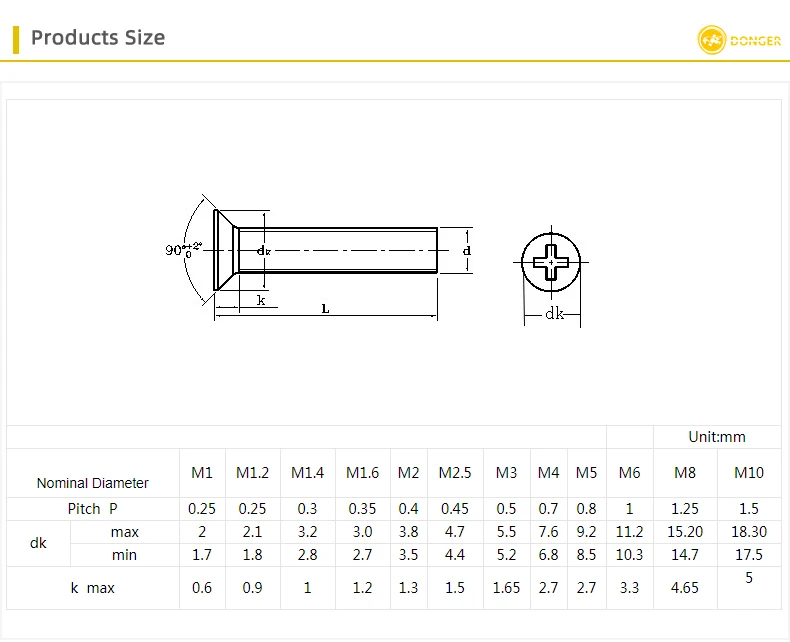Select the M4 column header
Screen dimensions: 790x642
(548, 473)
